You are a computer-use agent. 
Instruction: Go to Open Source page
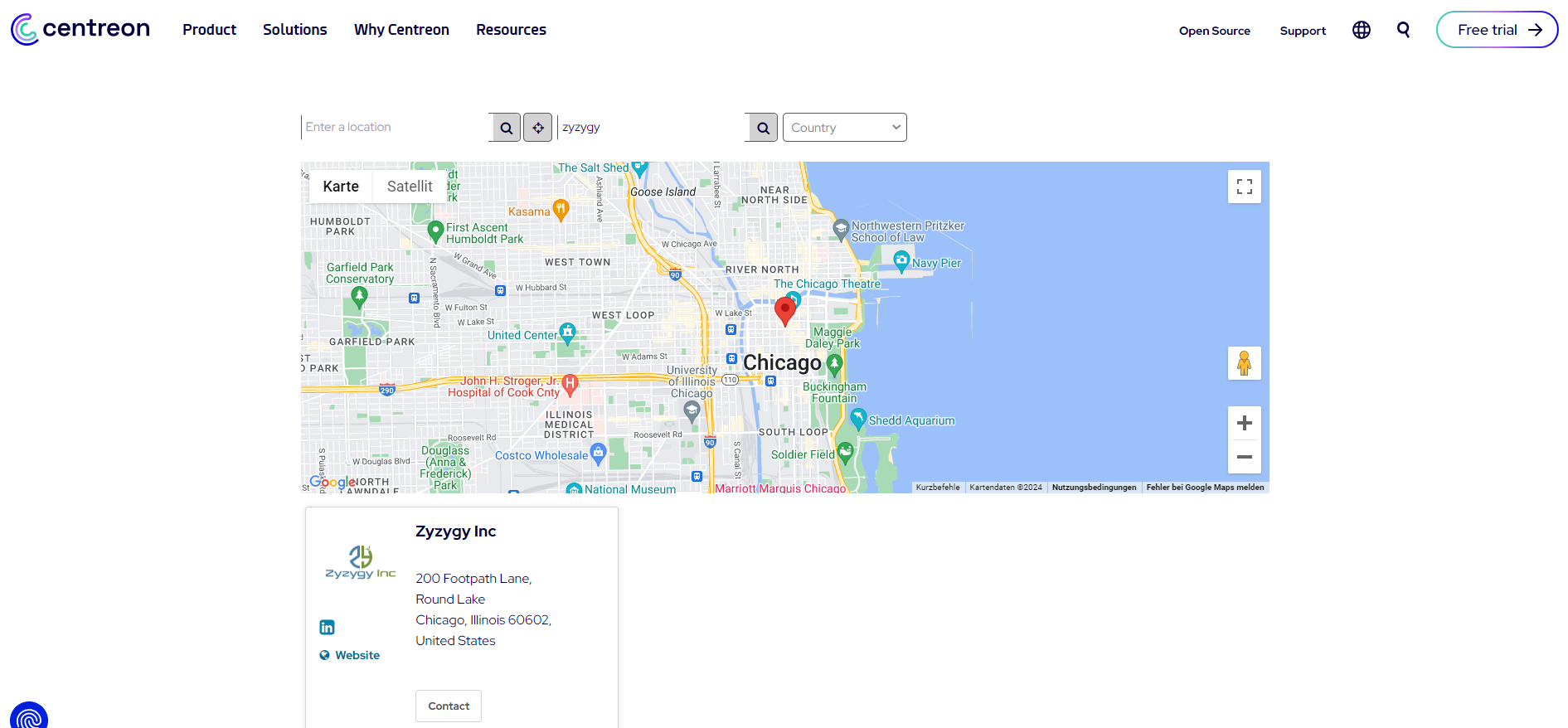(x=1214, y=31)
